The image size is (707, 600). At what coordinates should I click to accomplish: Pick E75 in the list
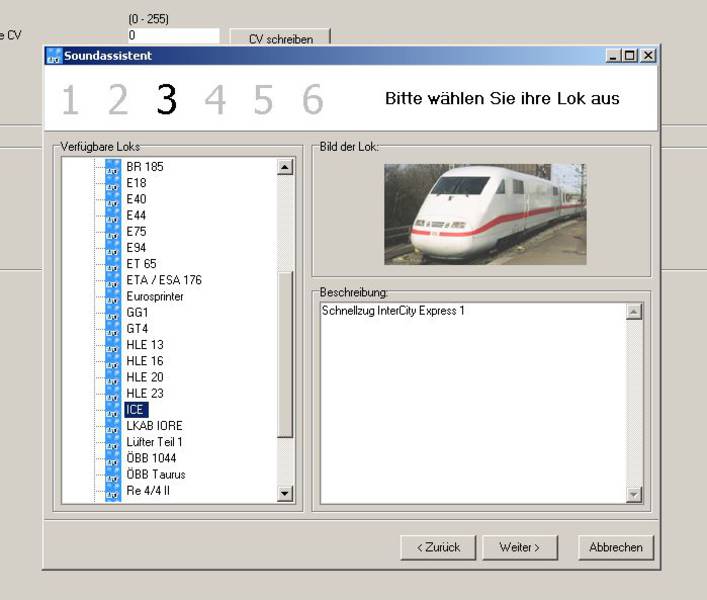tap(136, 232)
